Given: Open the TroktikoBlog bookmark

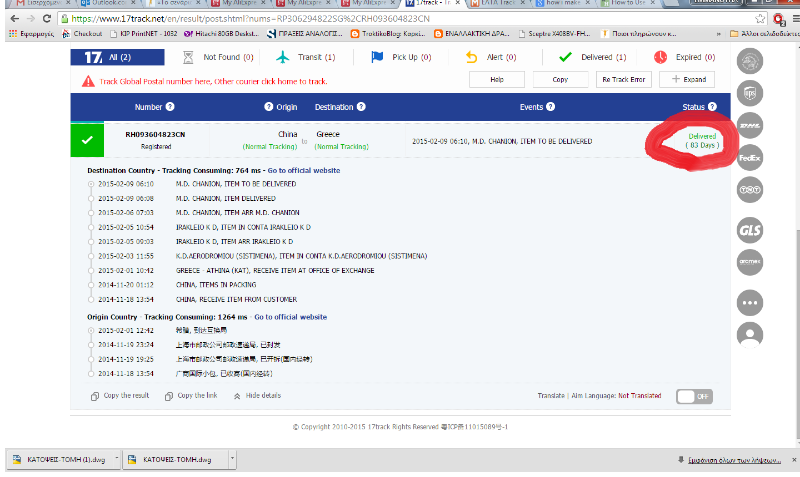Looking at the screenshot, I should pos(388,34).
